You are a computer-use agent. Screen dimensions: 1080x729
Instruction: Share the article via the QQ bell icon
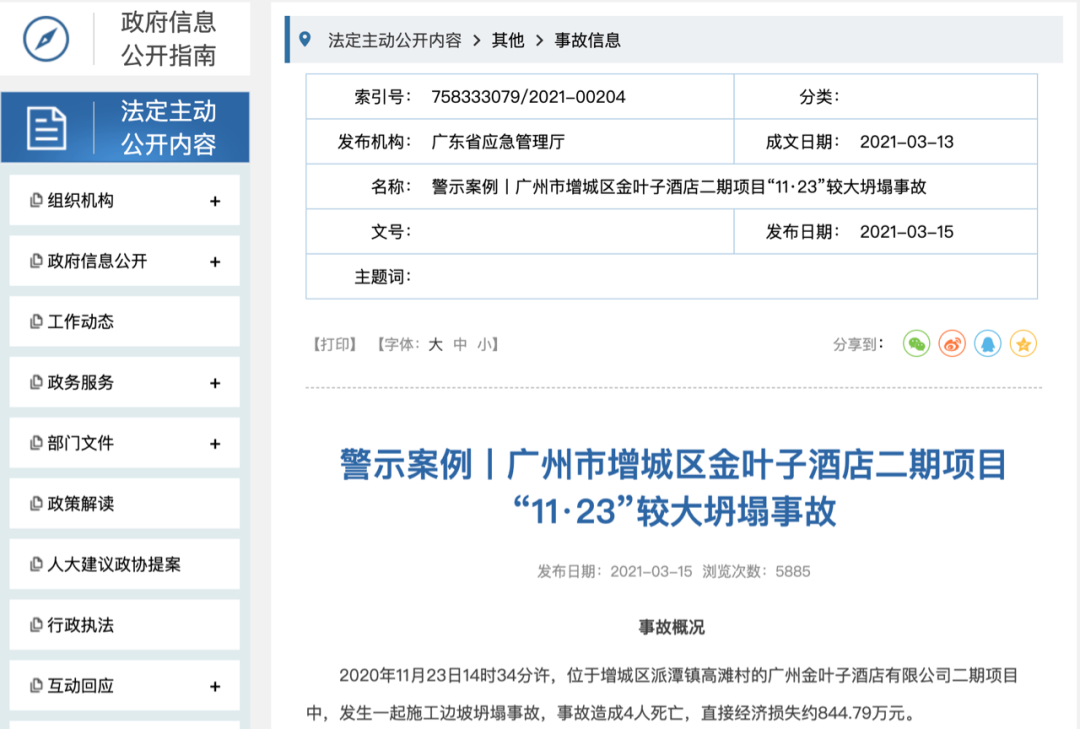pos(988,344)
